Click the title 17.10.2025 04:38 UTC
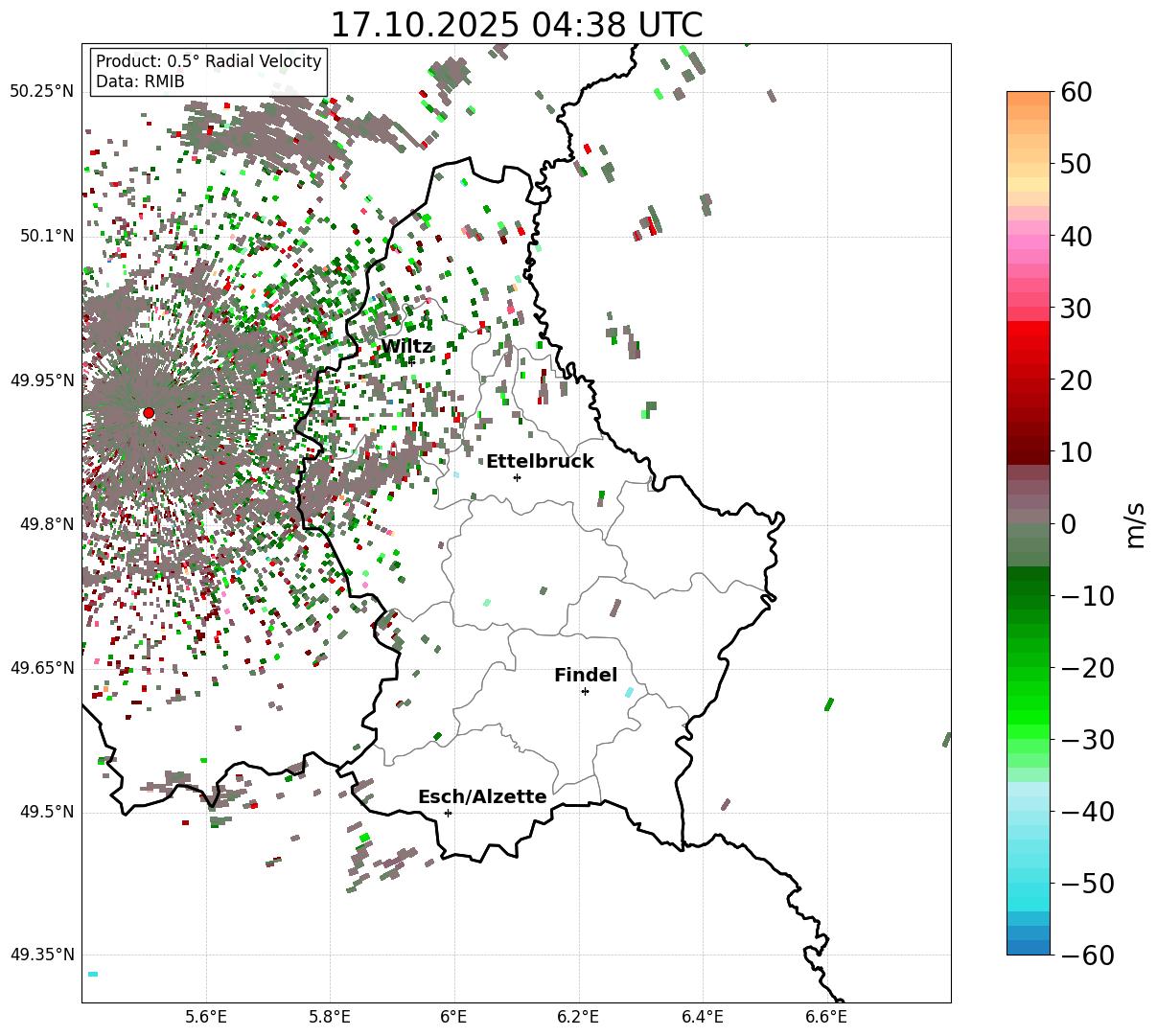The width and height of the screenshot is (1157, 1036). point(516,24)
